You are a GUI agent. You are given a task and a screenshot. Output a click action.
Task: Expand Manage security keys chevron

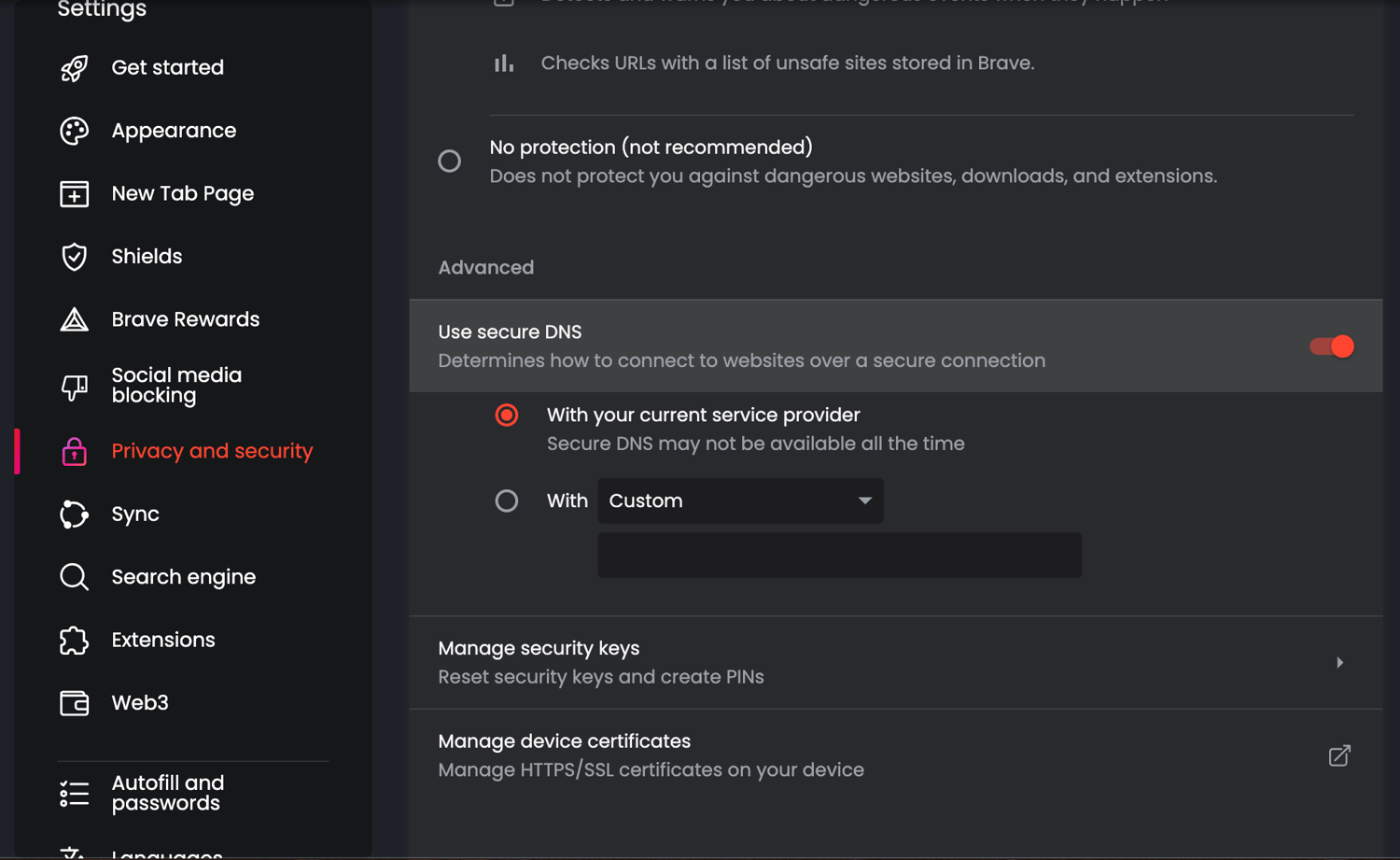[1340, 663]
